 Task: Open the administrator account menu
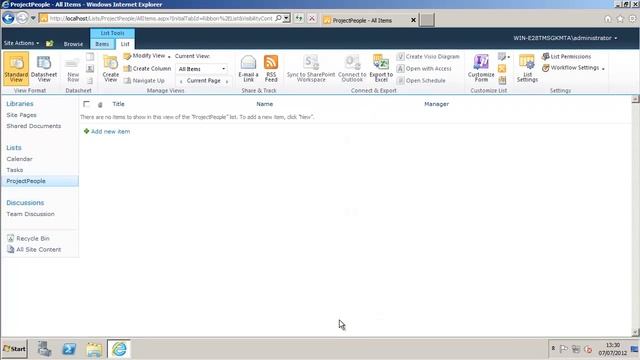pos(565,38)
